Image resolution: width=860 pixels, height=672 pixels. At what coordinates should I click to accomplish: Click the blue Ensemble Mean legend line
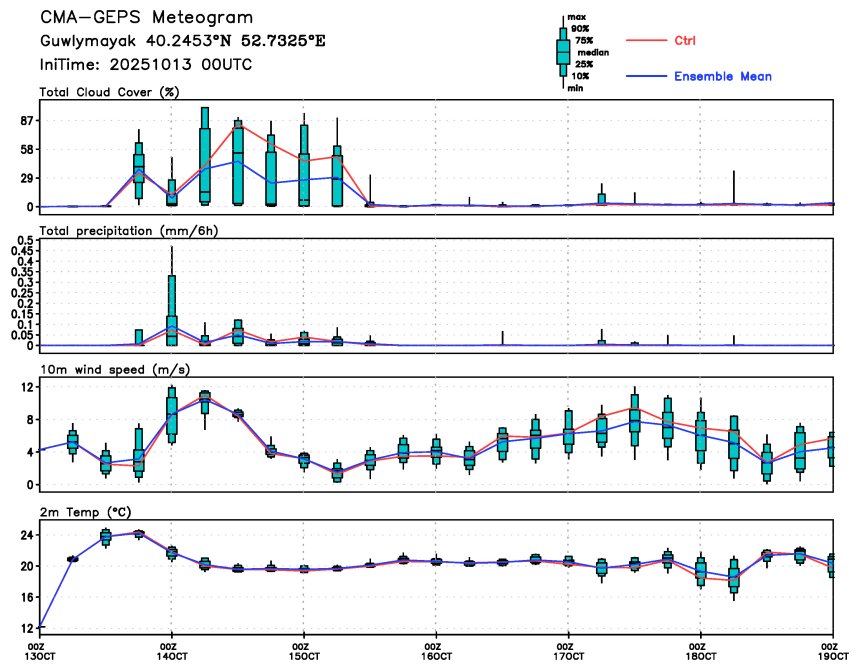(646, 76)
